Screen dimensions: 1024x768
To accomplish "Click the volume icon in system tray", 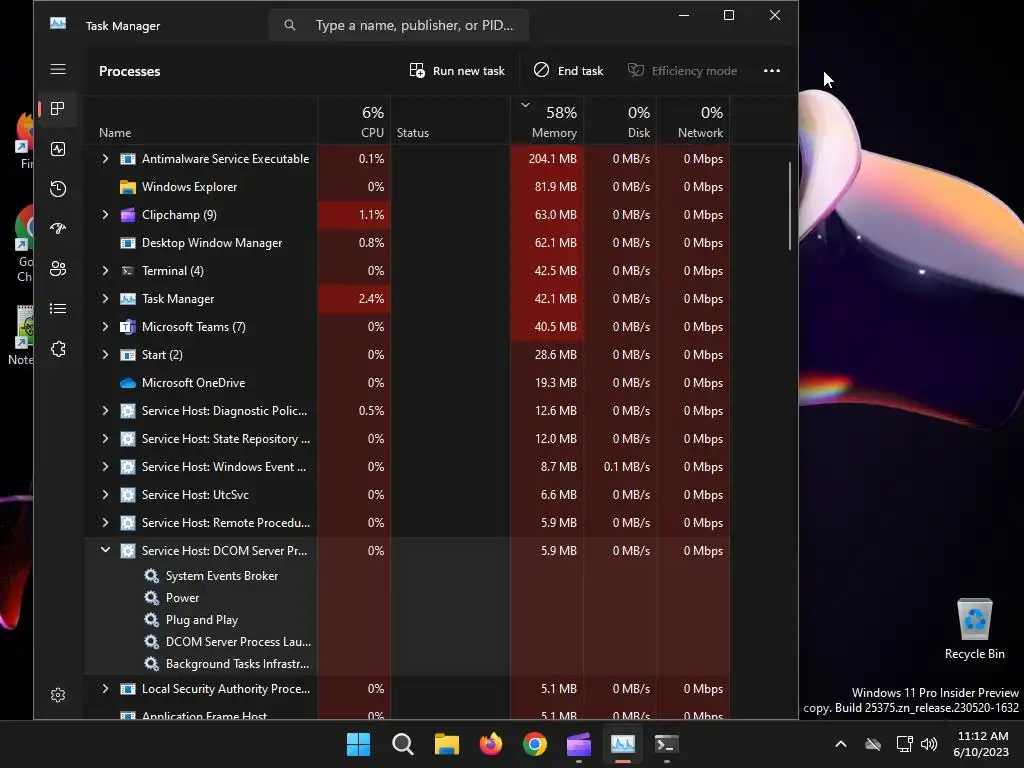I will [929, 744].
